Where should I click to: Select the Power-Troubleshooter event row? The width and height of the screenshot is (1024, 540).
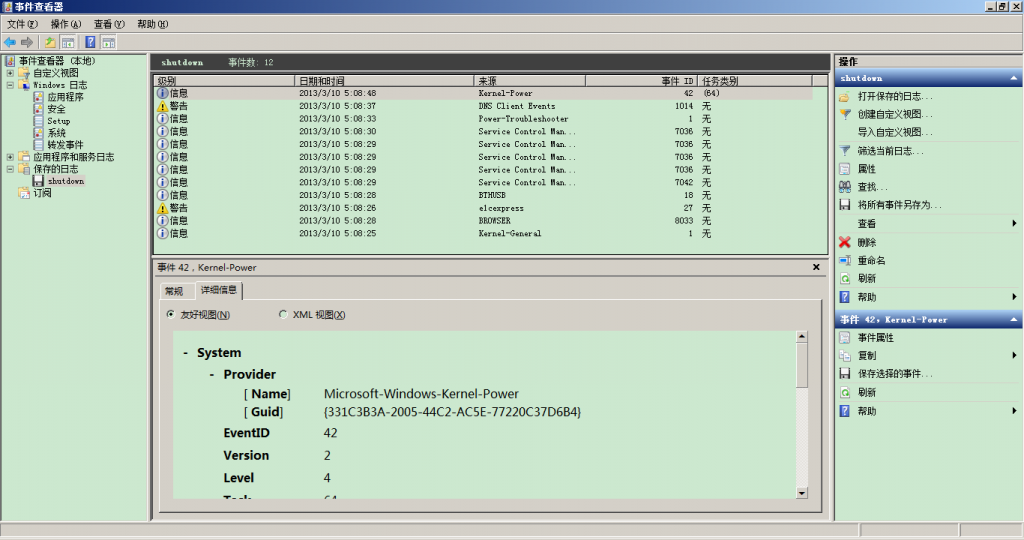pyautogui.click(x=483, y=119)
